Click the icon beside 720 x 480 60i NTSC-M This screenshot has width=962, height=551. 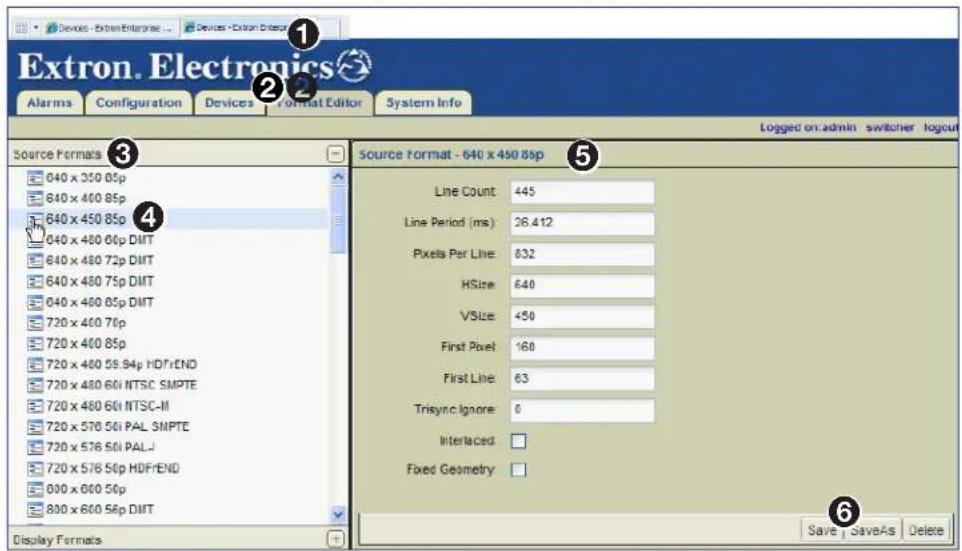coord(35,406)
